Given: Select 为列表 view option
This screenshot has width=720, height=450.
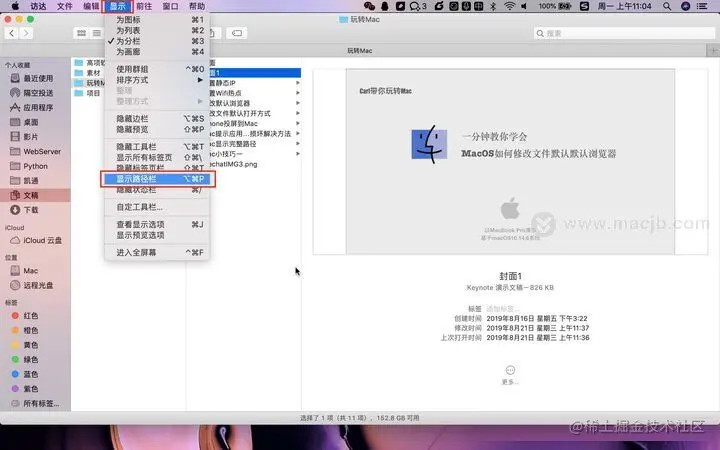Looking at the screenshot, I should [157, 30].
